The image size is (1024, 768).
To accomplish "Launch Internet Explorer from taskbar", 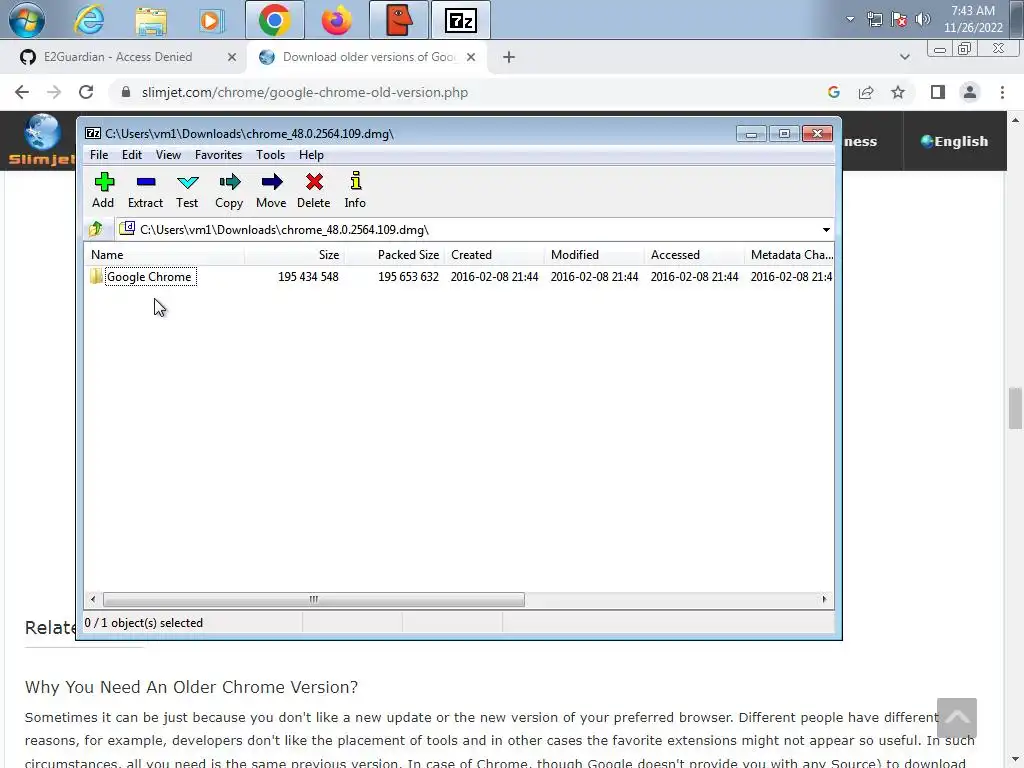I will 89,20.
